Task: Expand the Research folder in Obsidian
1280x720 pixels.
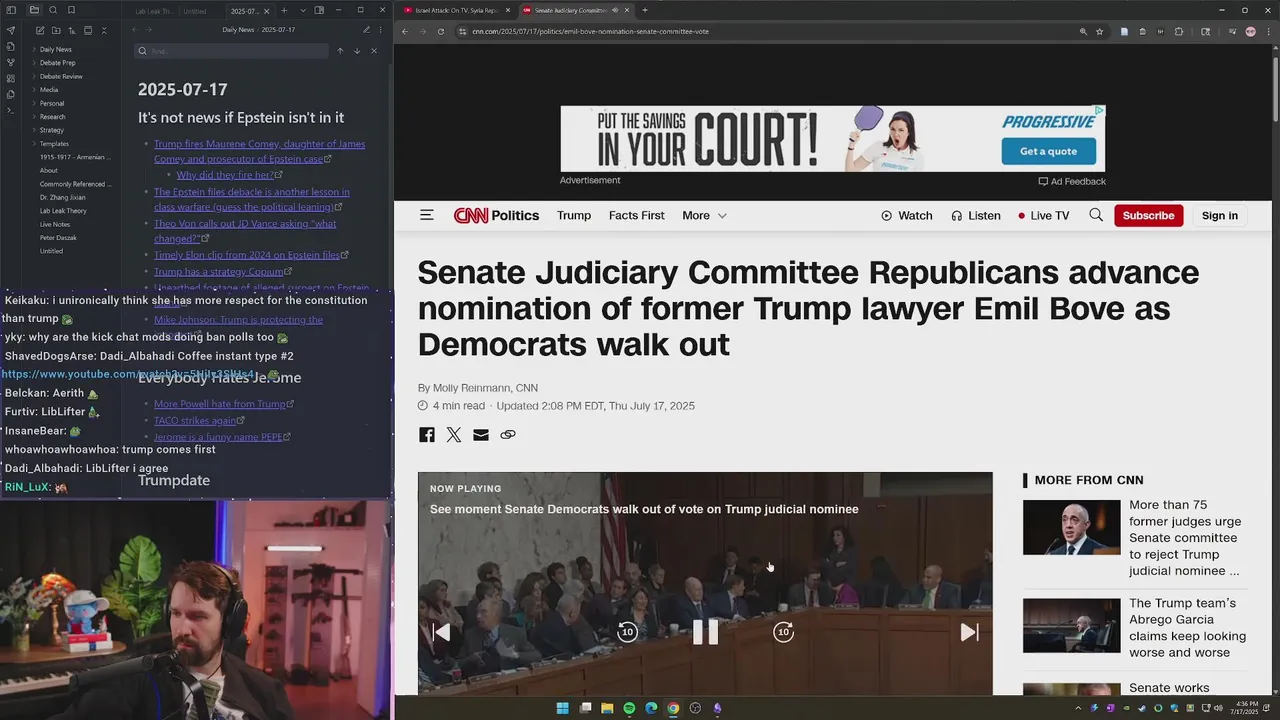Action: click(x=52, y=117)
